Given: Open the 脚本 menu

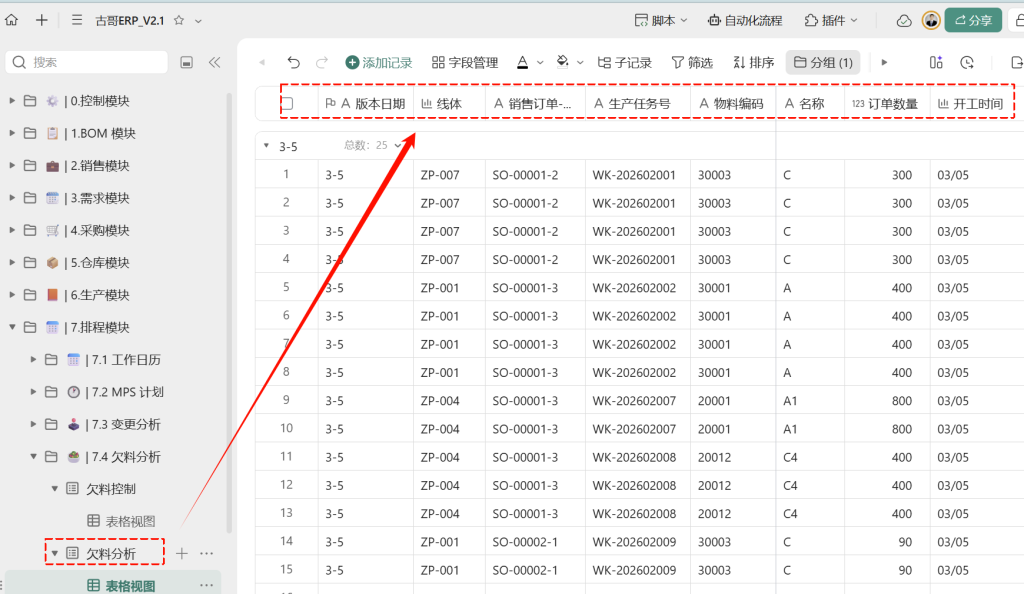Looking at the screenshot, I should tap(662, 20).
